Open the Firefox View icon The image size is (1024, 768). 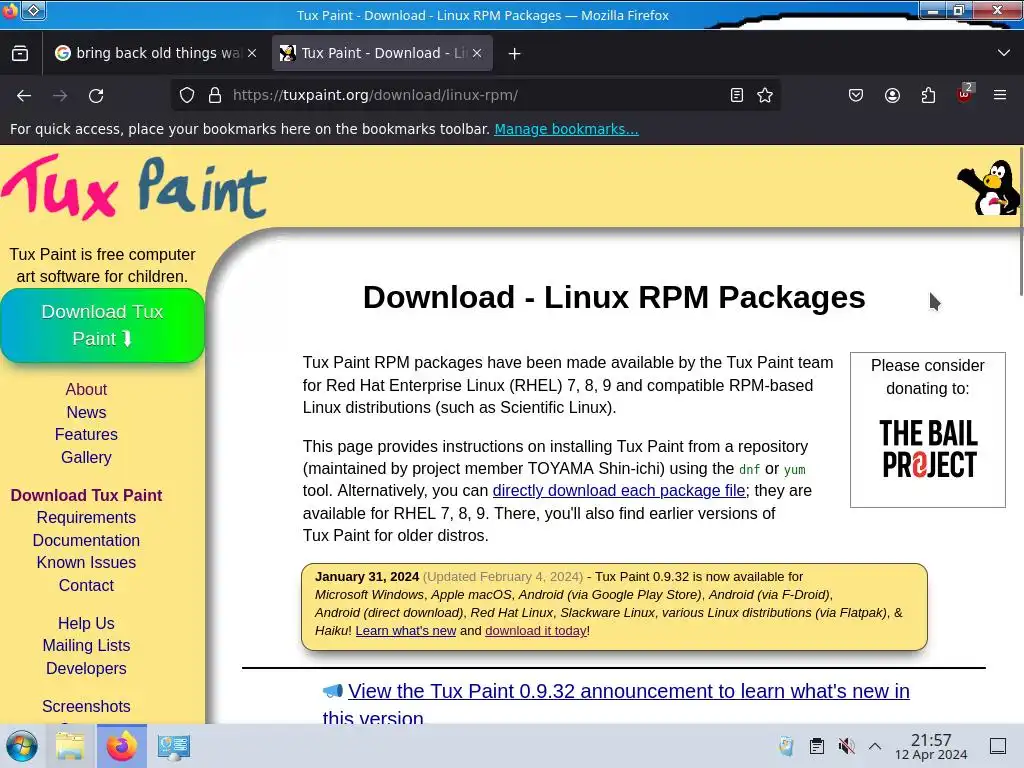[20, 53]
